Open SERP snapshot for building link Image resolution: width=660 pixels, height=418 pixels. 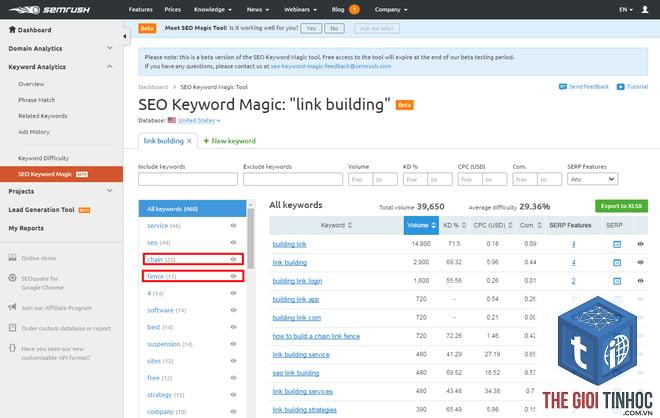pyautogui.click(x=617, y=244)
